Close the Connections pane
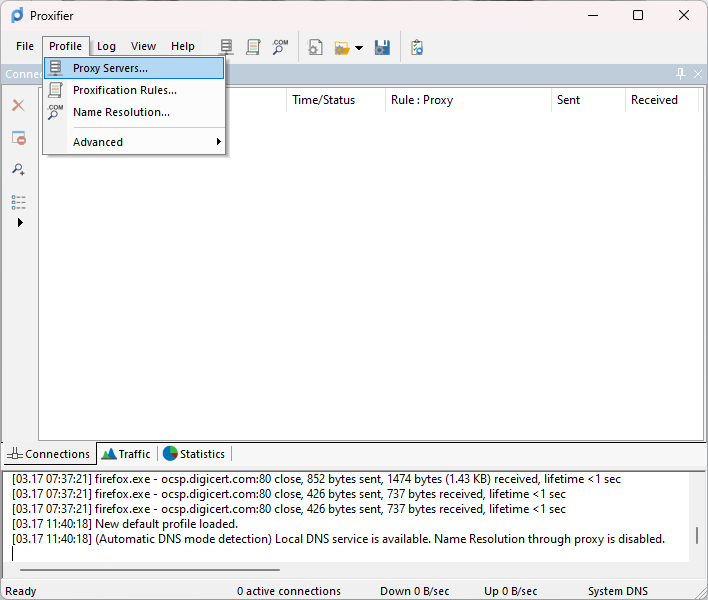The height and width of the screenshot is (600, 708). click(x=698, y=74)
